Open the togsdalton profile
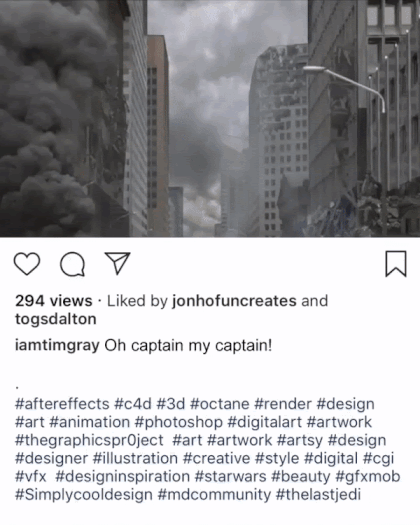 coord(56,319)
